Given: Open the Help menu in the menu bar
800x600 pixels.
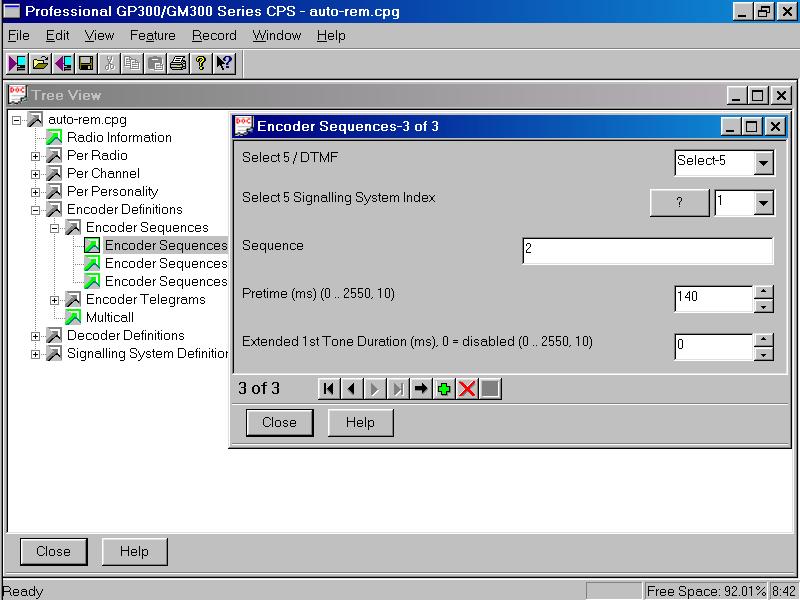Looking at the screenshot, I should 331,36.
